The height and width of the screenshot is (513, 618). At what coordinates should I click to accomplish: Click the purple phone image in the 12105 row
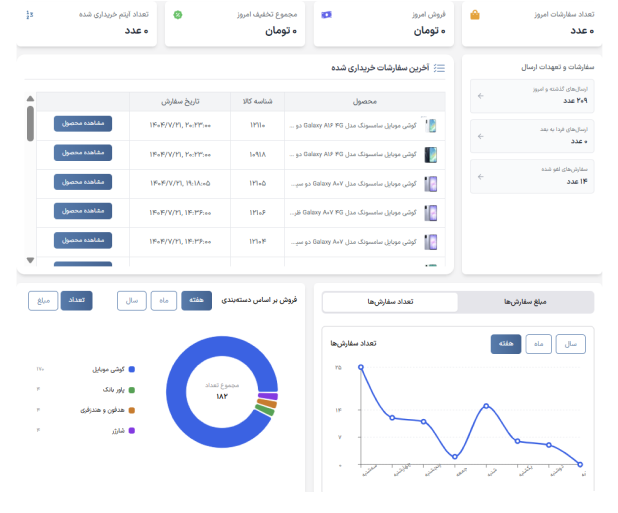pos(431,184)
